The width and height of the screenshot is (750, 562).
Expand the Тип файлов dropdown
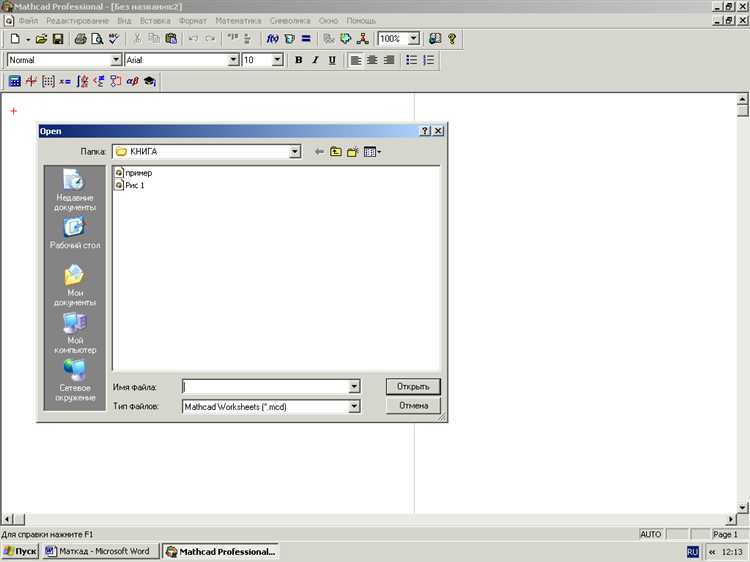pyautogui.click(x=354, y=407)
